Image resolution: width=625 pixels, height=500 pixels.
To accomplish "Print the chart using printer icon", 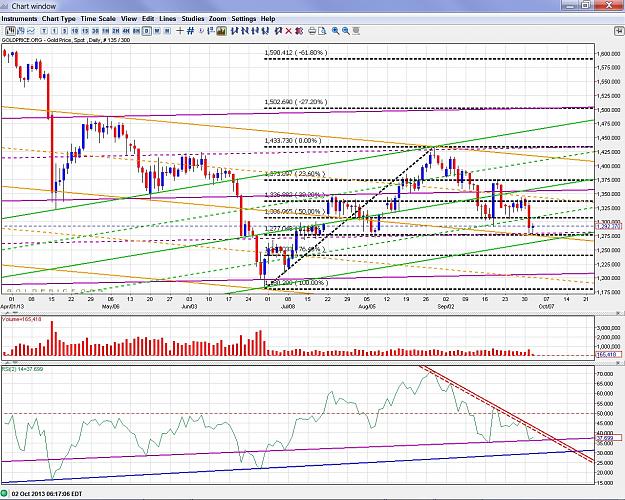I will tap(312, 31).
